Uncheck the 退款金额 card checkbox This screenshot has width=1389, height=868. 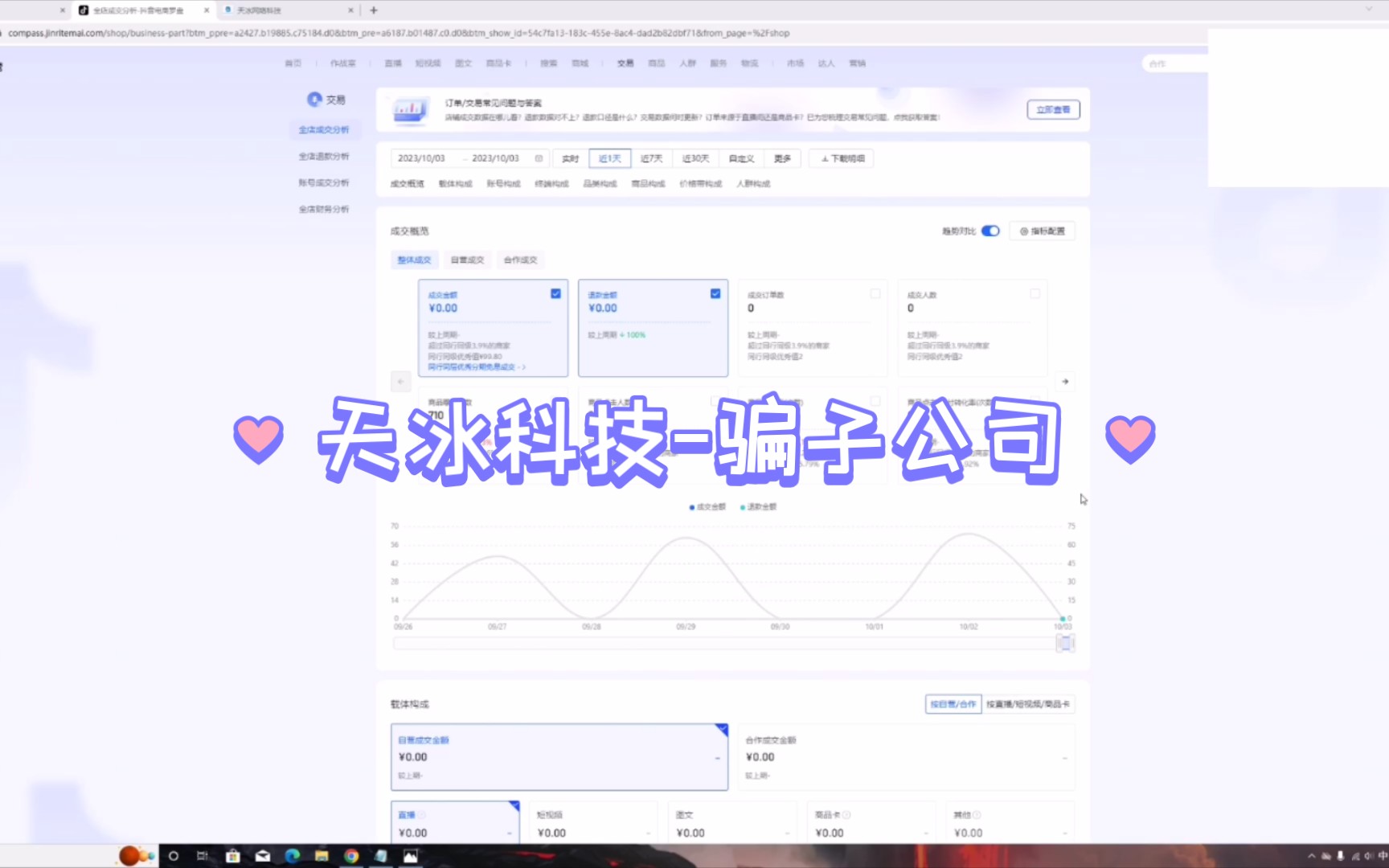click(715, 293)
